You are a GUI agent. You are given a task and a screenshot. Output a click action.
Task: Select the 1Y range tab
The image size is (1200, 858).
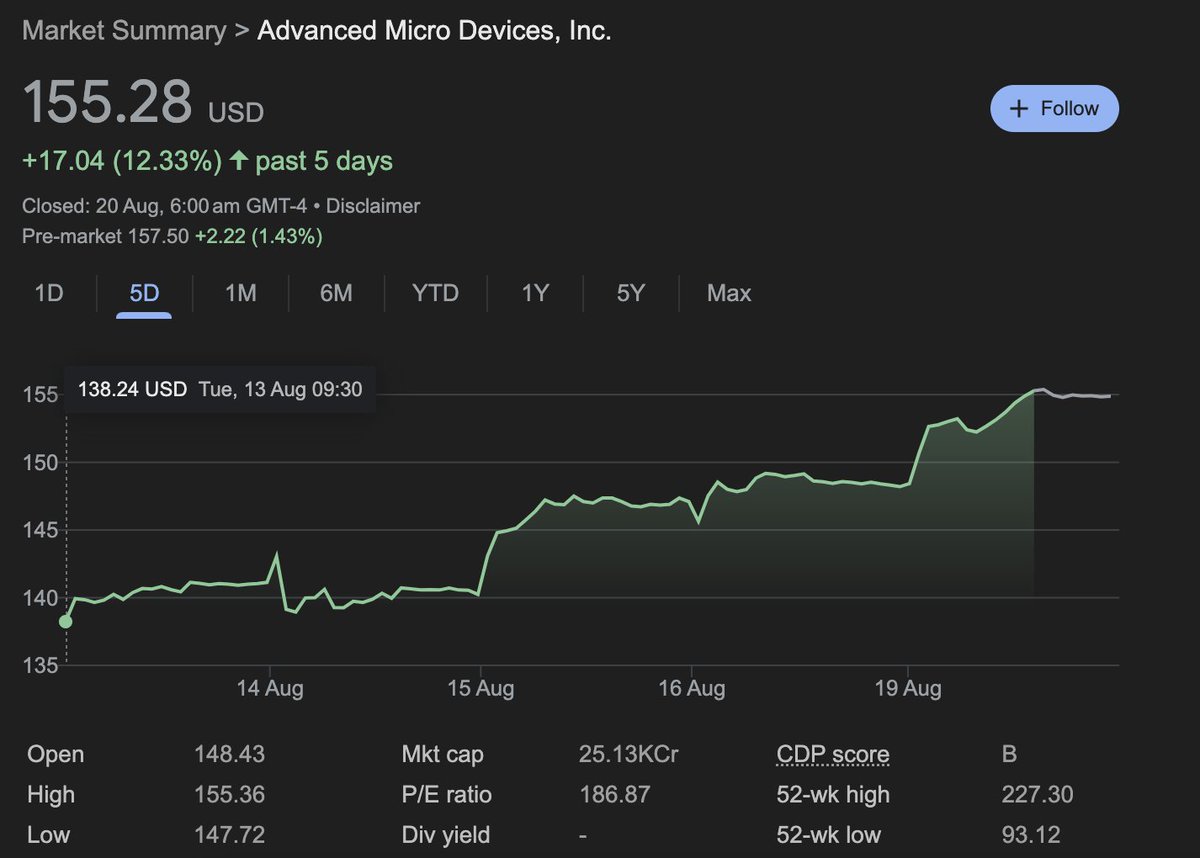click(x=535, y=293)
